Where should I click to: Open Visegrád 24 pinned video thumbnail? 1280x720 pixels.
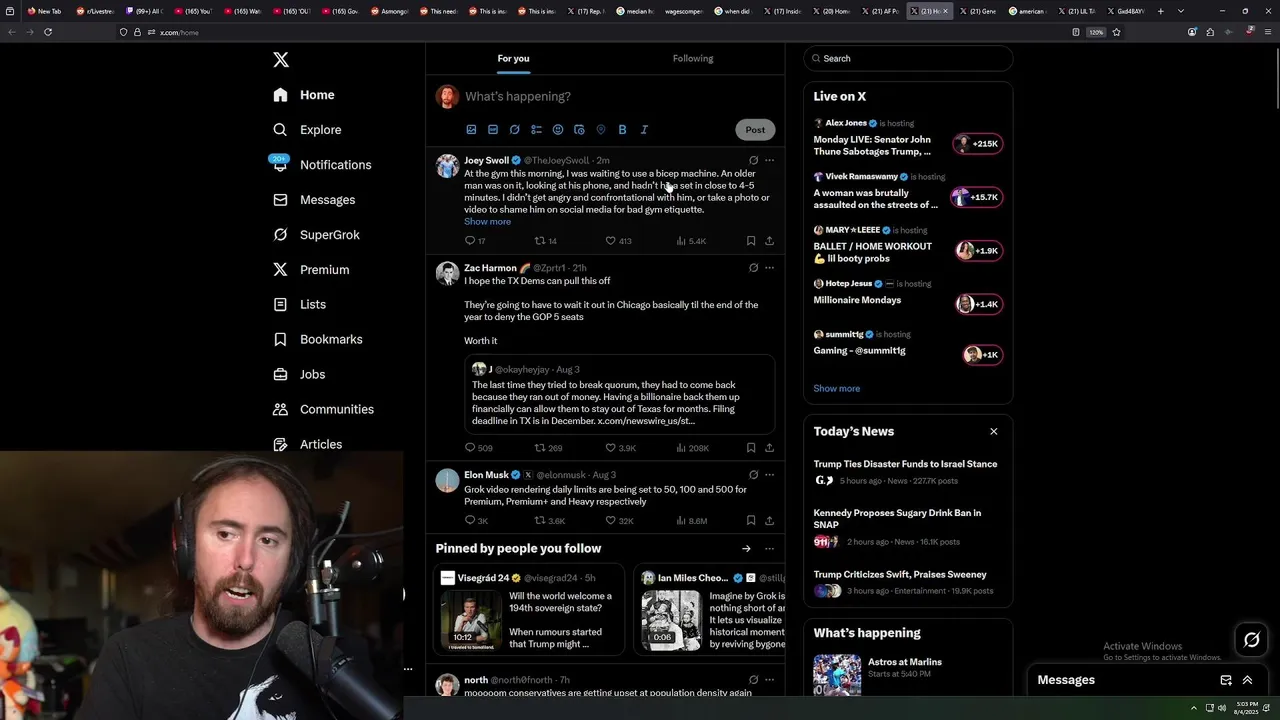point(471,620)
